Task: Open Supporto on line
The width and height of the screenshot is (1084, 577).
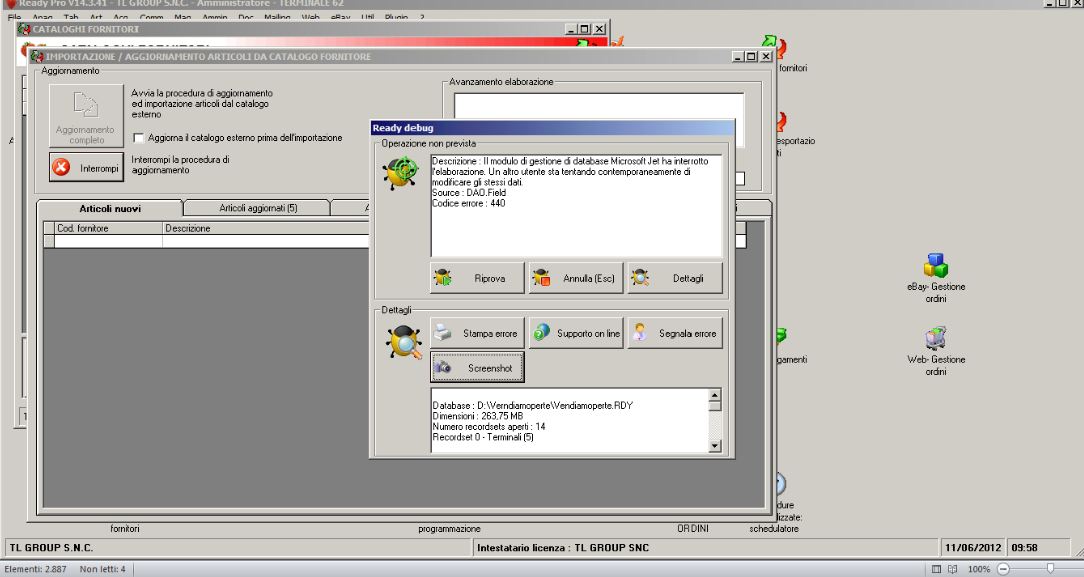Action: pyautogui.click(x=576, y=333)
